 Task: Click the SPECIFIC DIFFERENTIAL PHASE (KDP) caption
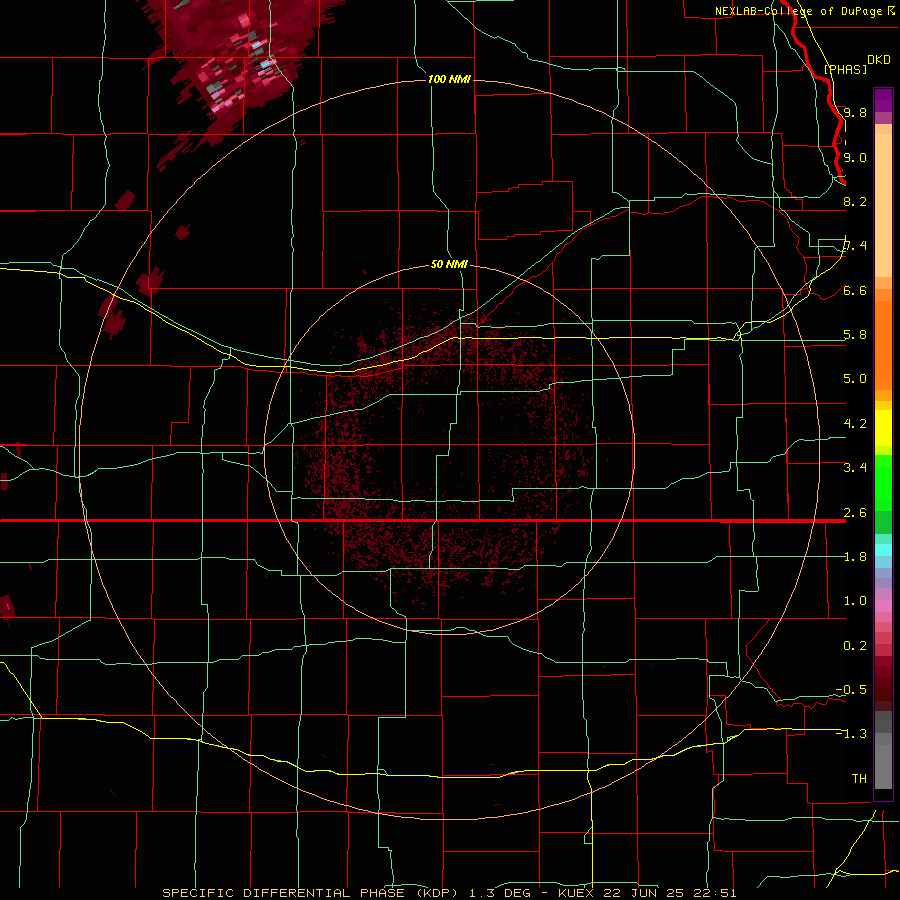click(x=313, y=893)
